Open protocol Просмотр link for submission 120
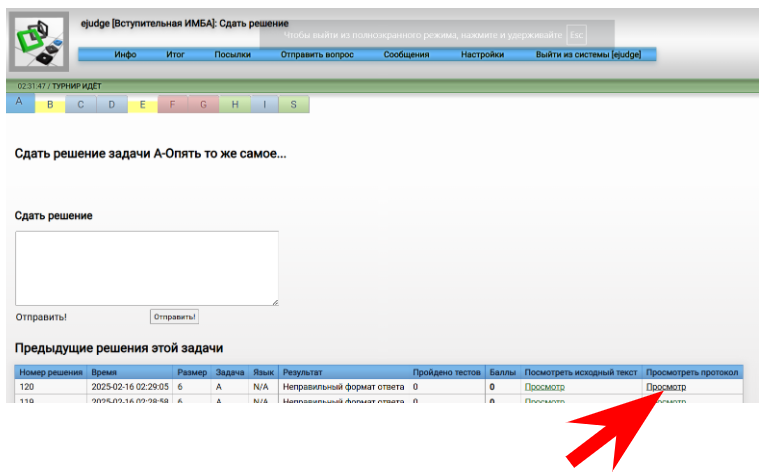The image size is (771, 475). (x=666, y=386)
